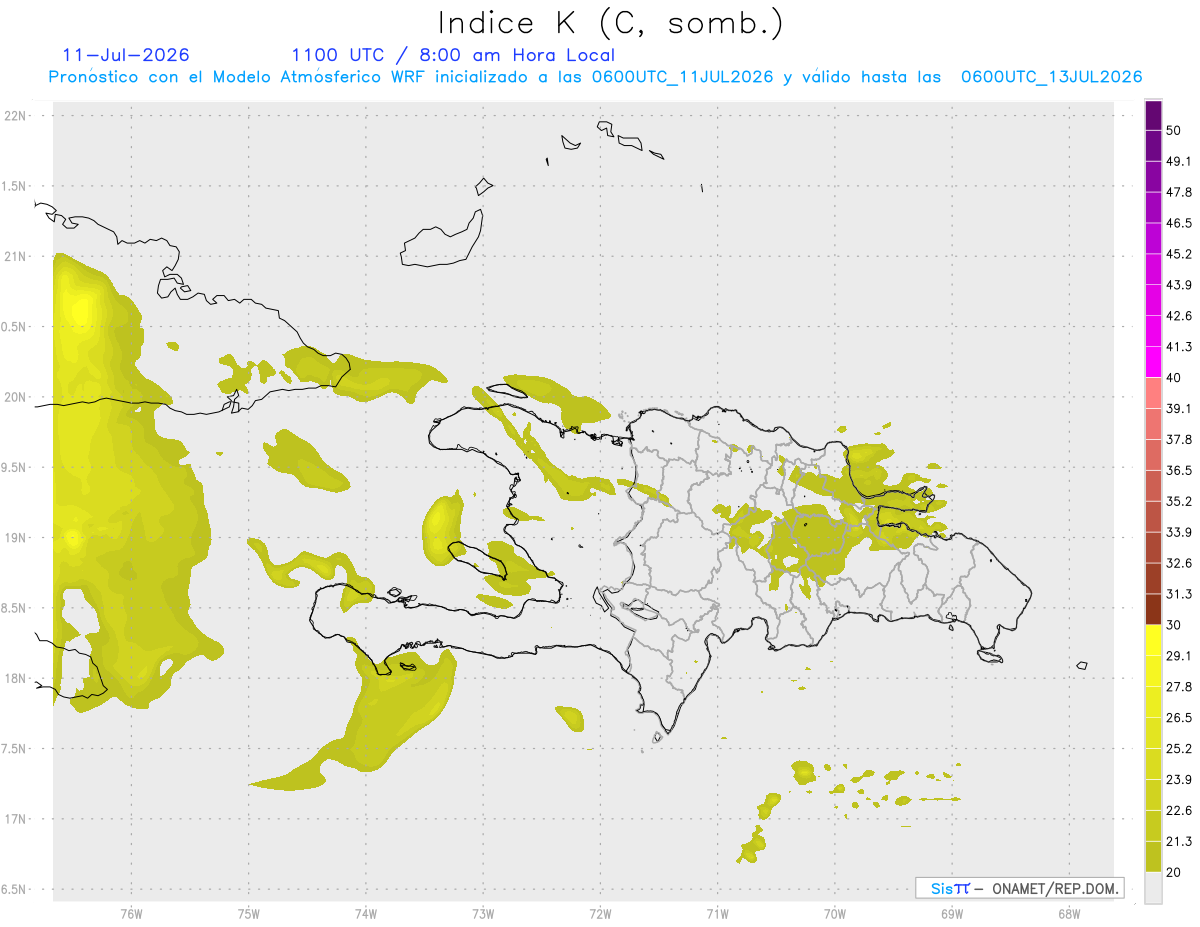Select the longitude label "72W"
1200x927 pixels.
tap(601, 914)
